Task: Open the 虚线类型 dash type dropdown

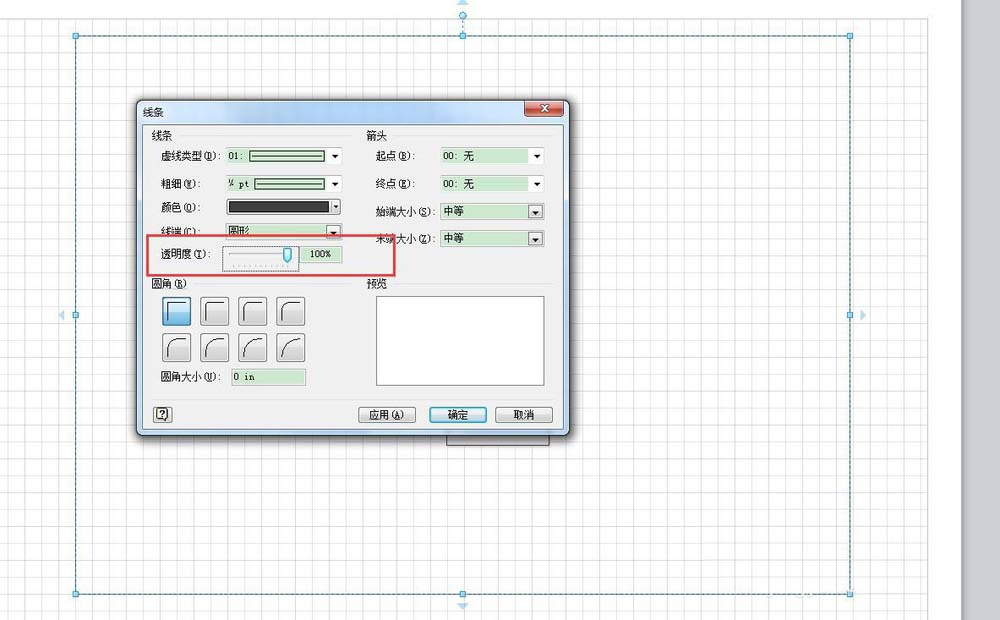Action: 334,156
